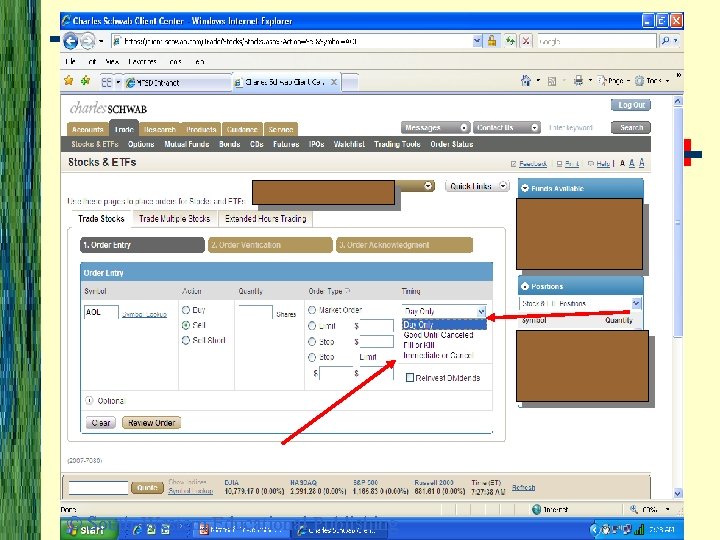Viewport: 720px width, 540px height.
Task: Open address bar URL history dropdown
Action: pyautogui.click(x=477, y=41)
